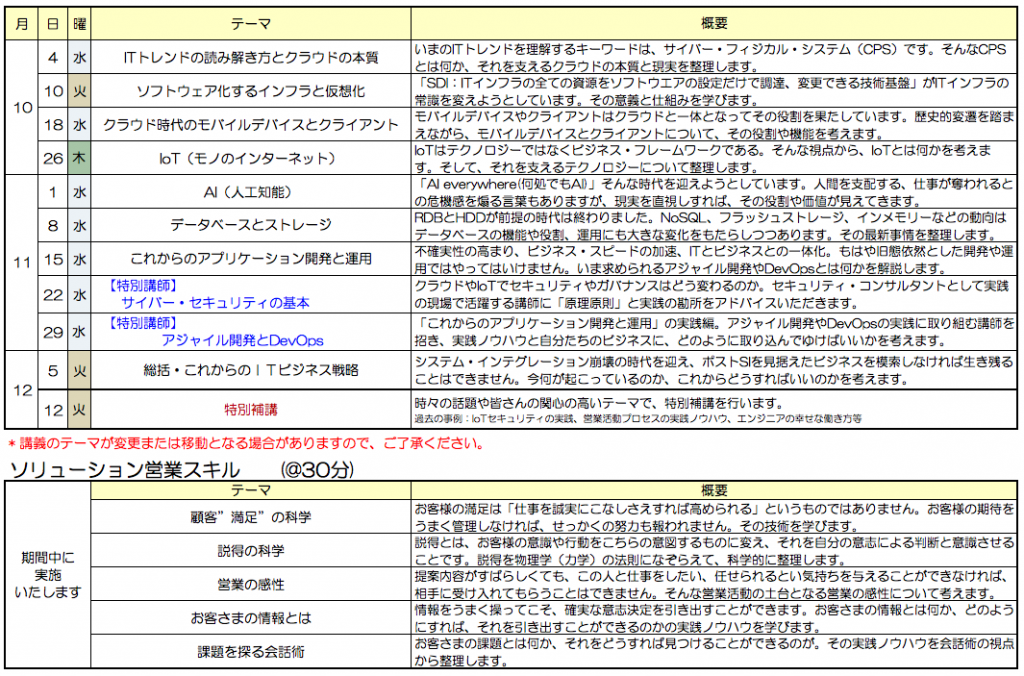Click the AI（人工知能） theme cell
Viewport: 1024px width, 676px height.
[251, 192]
